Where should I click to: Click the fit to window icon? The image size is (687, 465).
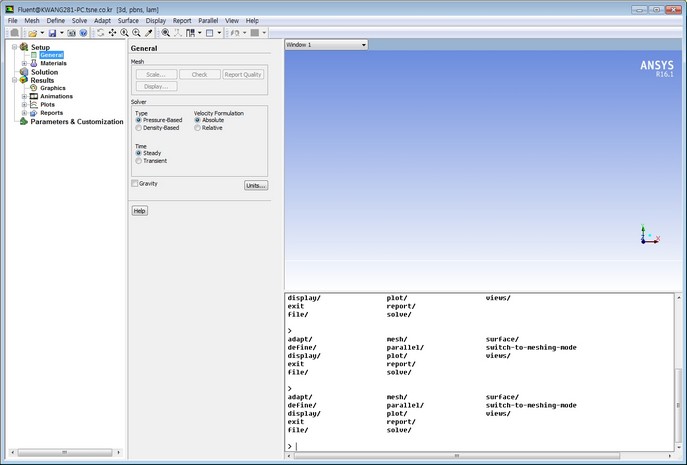[x=166, y=33]
